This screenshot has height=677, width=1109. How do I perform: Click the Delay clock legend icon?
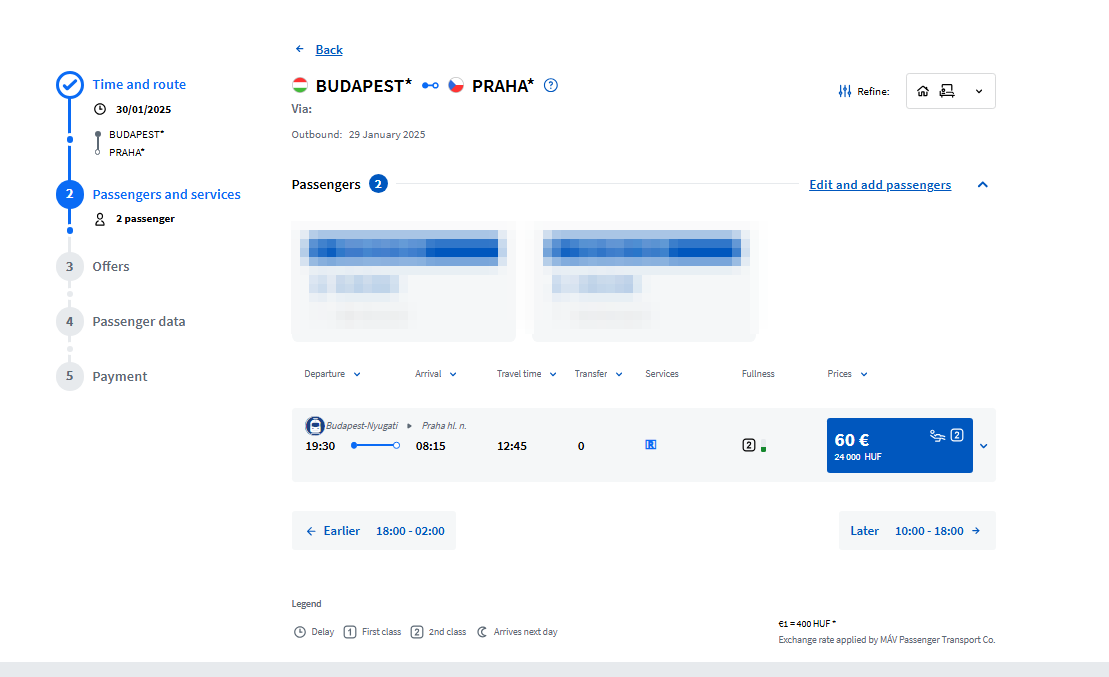coord(300,632)
